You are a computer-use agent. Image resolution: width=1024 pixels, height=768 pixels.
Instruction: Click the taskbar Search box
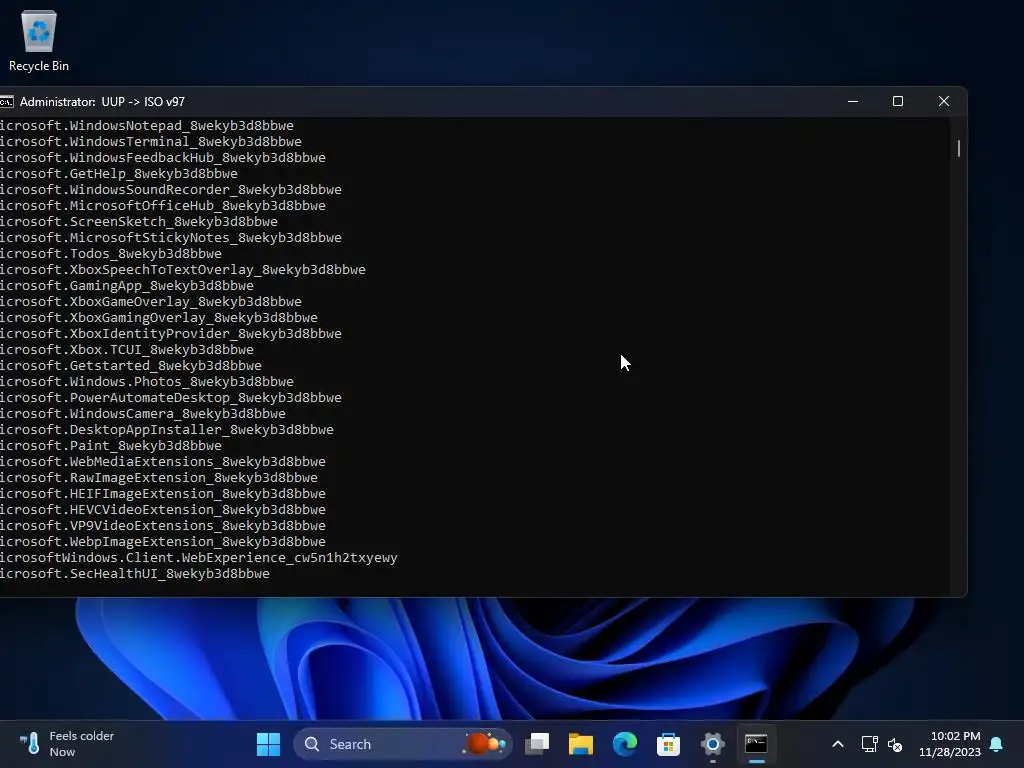403,744
